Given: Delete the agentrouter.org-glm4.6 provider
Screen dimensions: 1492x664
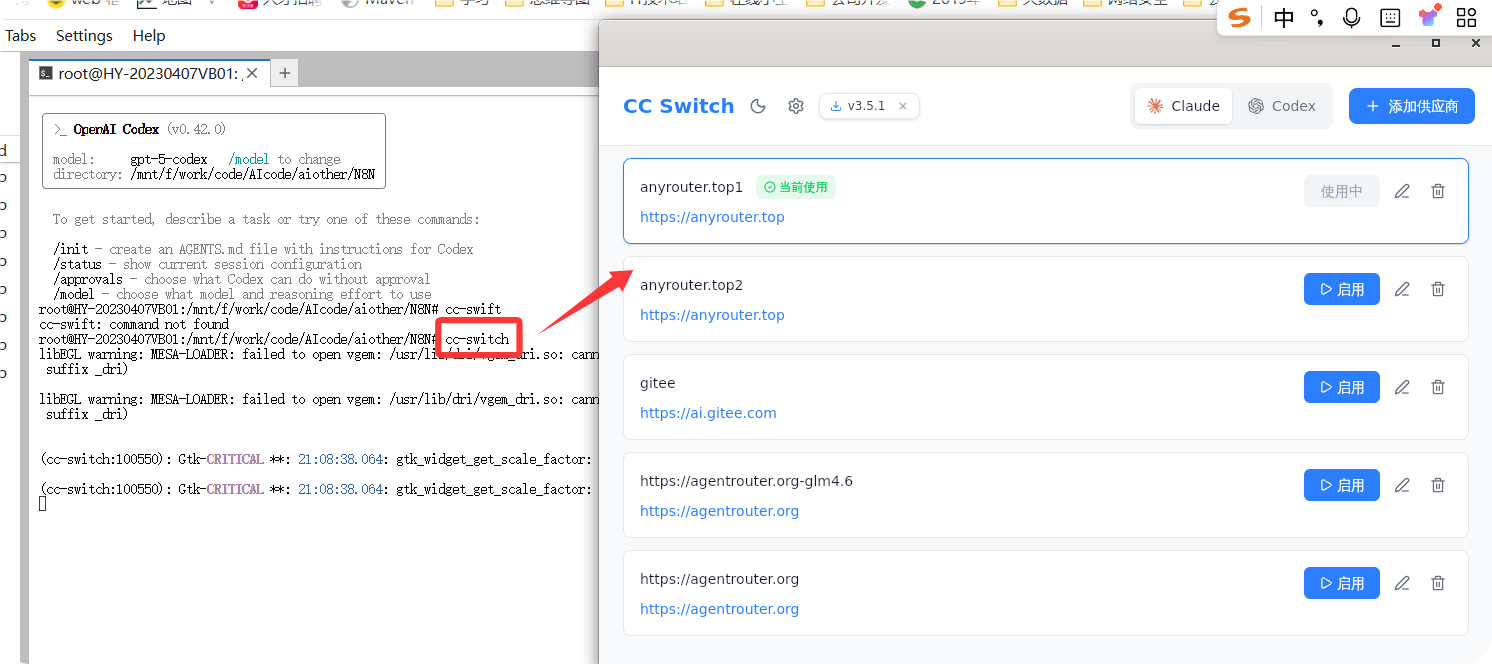Looking at the screenshot, I should click(x=1438, y=485).
